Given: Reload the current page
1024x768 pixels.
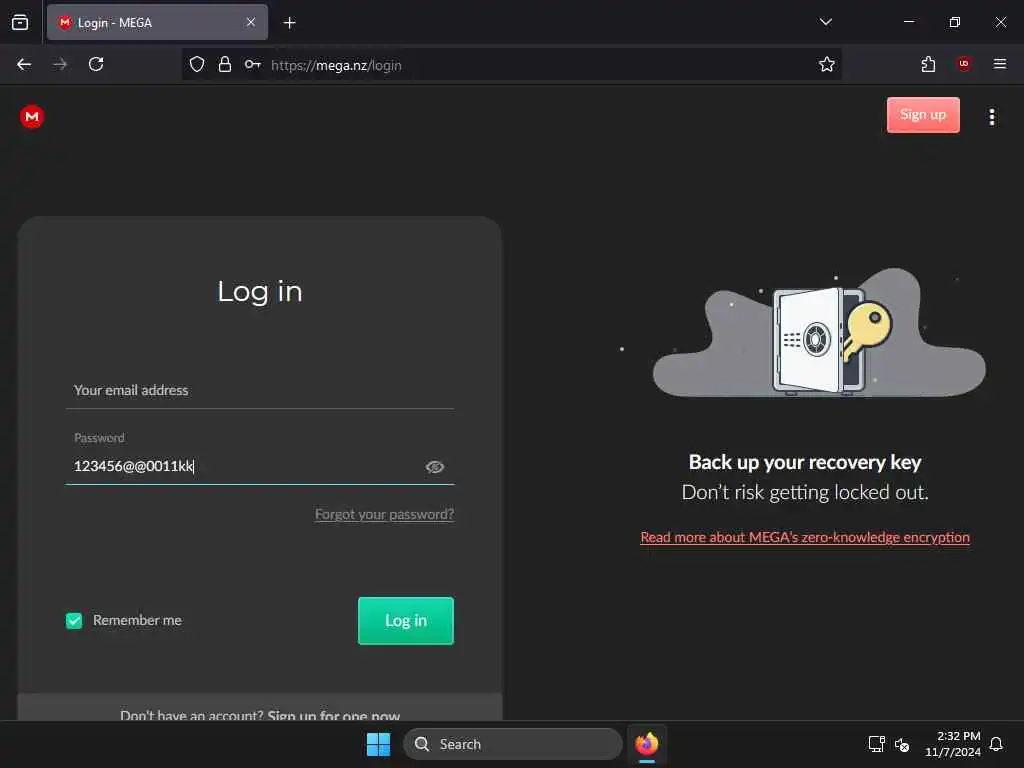Looking at the screenshot, I should [96, 64].
